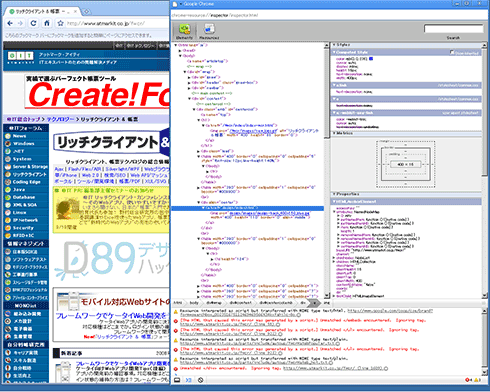Click the yellow warning count icon

[477, 380]
